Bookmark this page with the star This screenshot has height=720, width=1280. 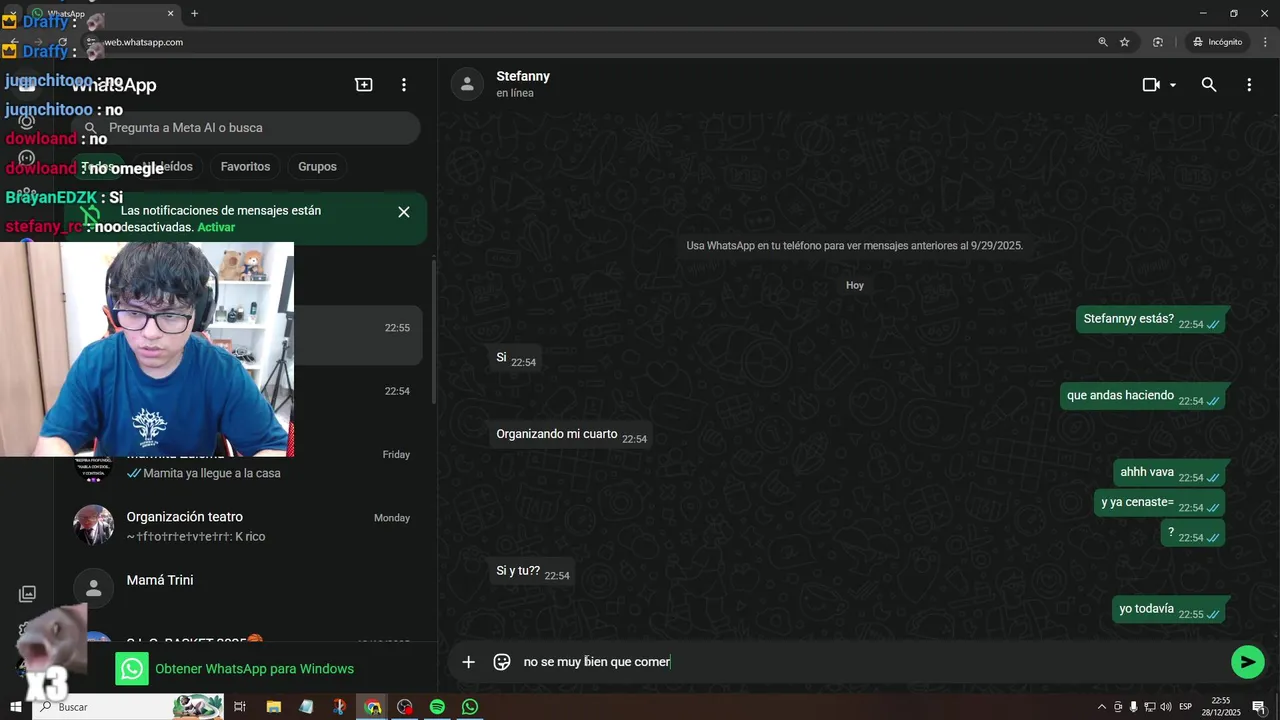1125,42
